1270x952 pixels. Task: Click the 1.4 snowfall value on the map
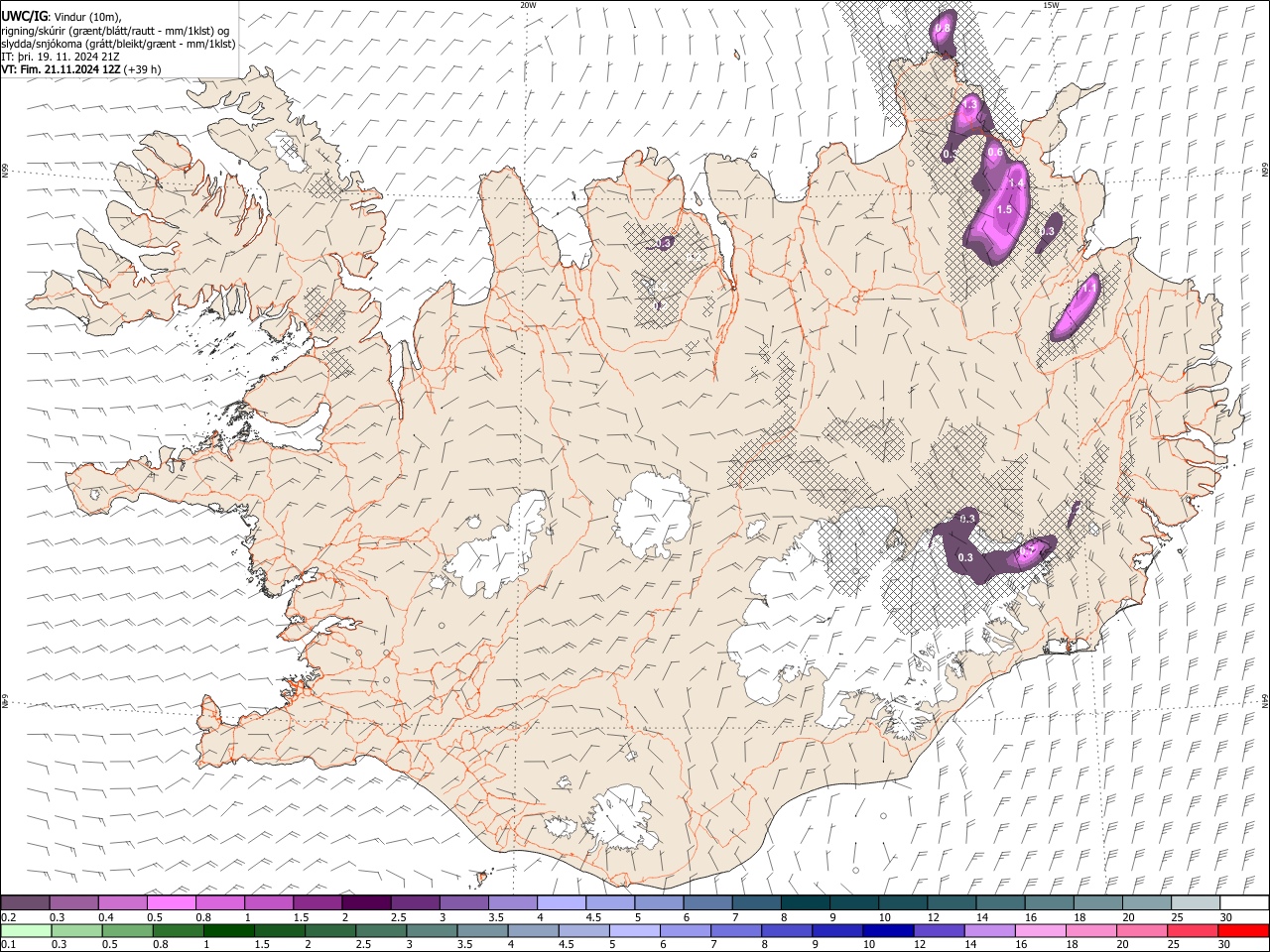tap(1016, 183)
